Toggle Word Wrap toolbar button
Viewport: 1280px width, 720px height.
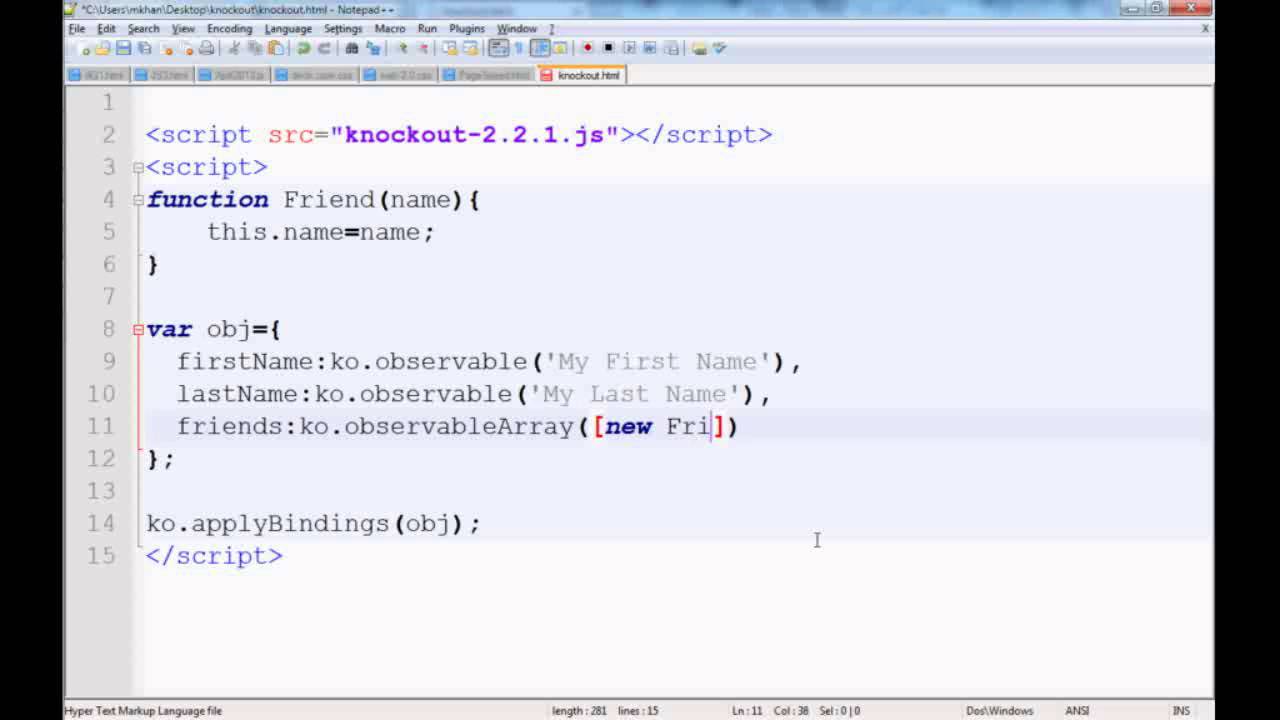pos(499,48)
